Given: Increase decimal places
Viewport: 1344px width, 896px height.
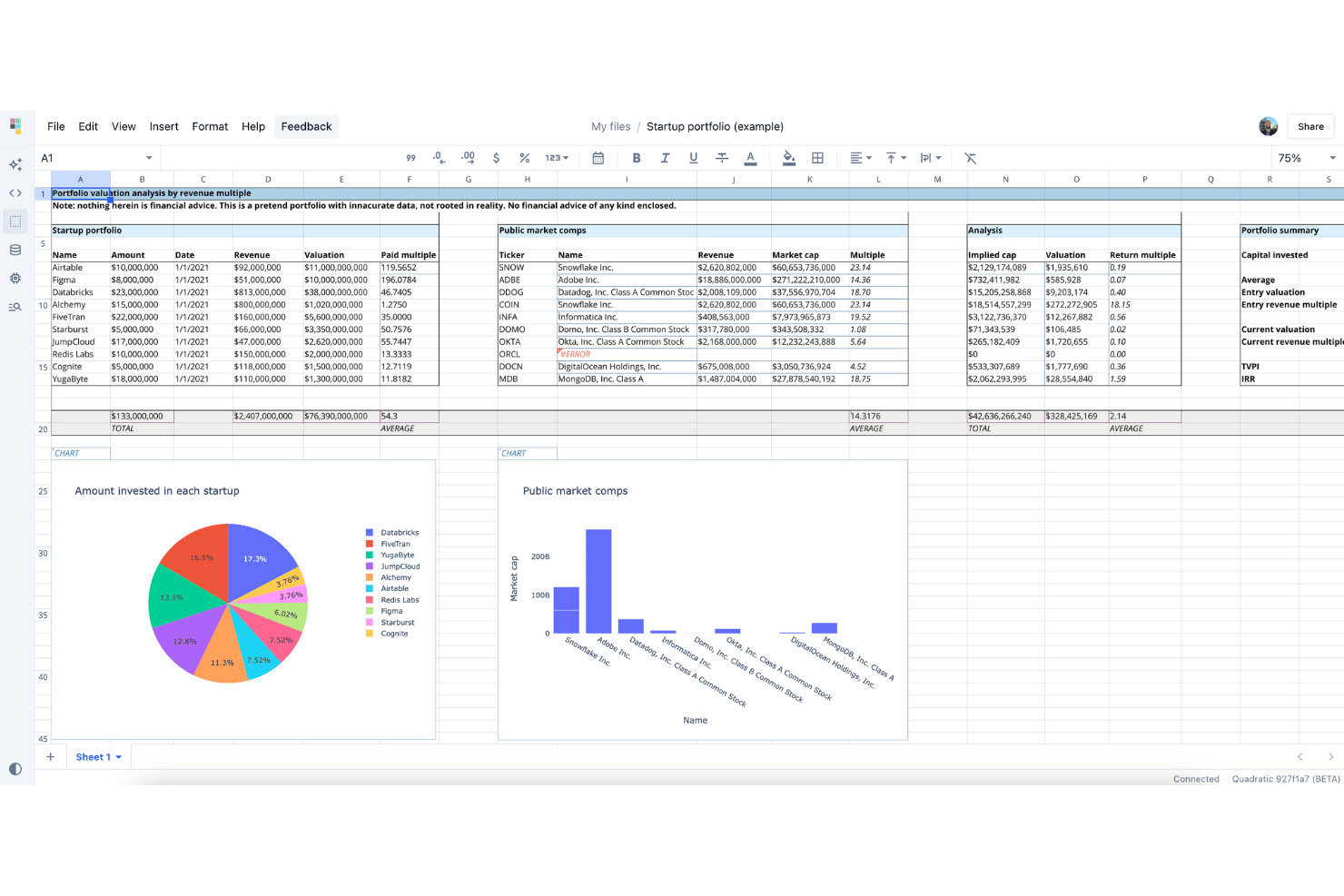Looking at the screenshot, I should pyautogui.click(x=468, y=158).
